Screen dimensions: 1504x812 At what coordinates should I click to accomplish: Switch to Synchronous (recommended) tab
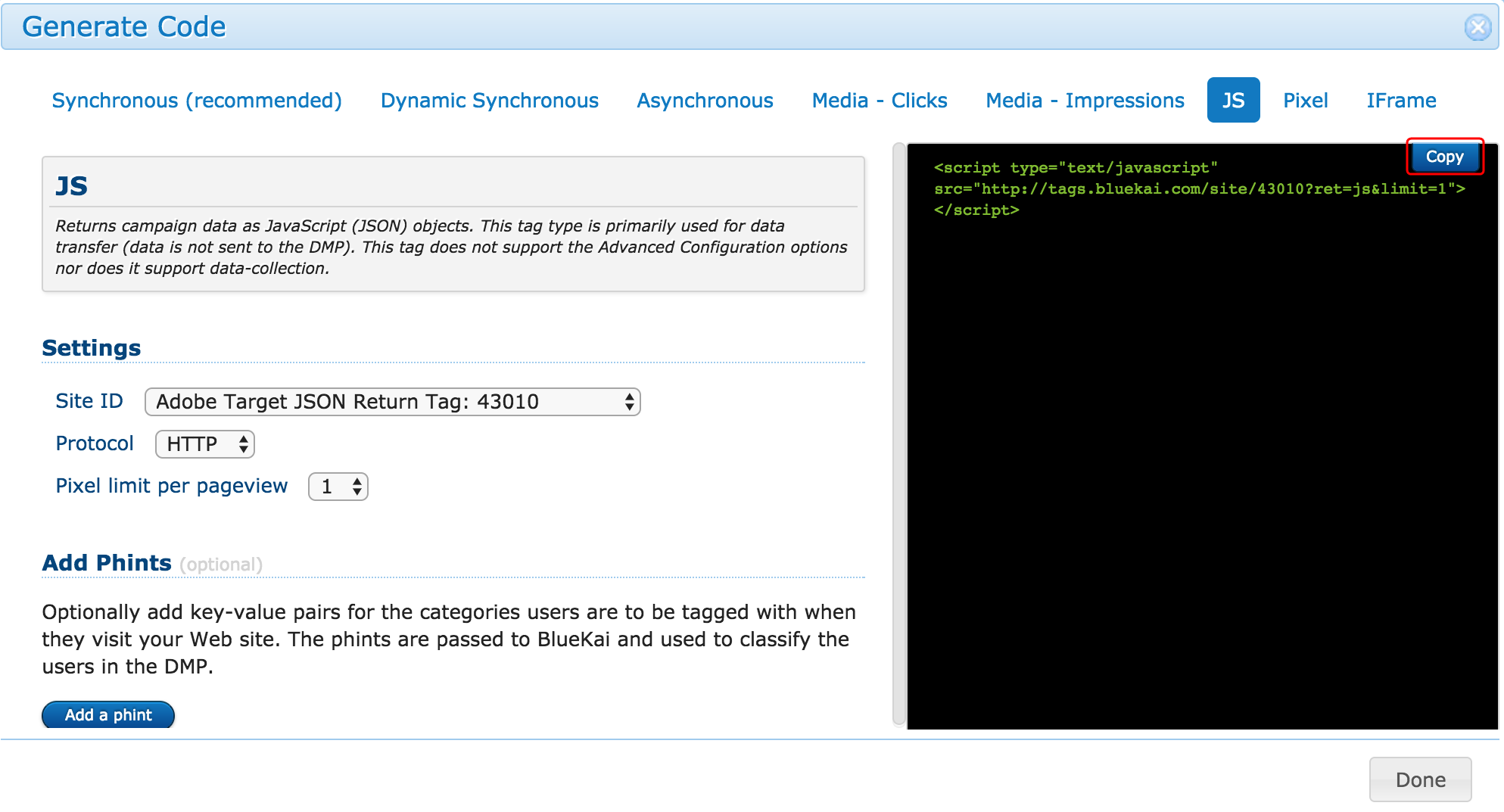pos(197,101)
